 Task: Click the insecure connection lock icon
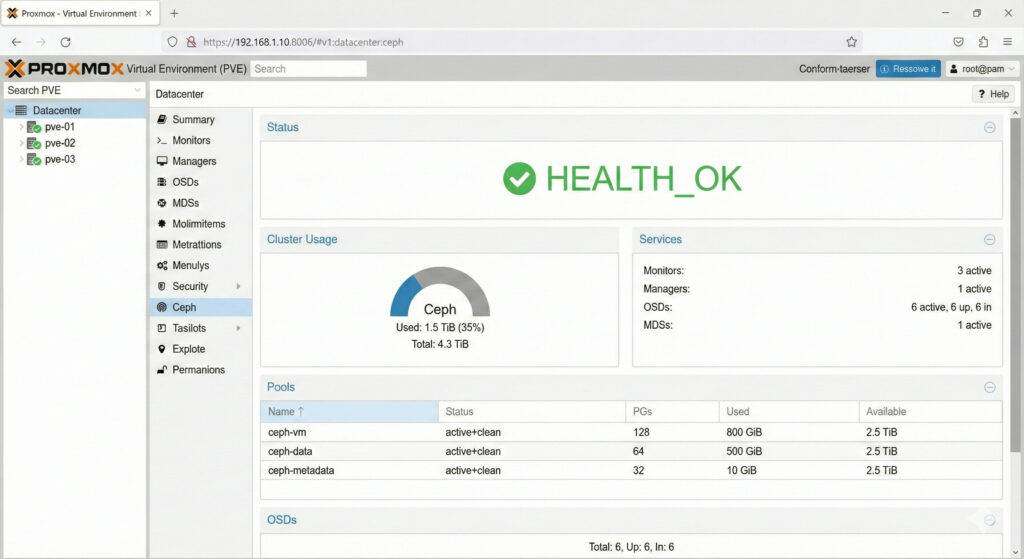click(x=191, y=42)
